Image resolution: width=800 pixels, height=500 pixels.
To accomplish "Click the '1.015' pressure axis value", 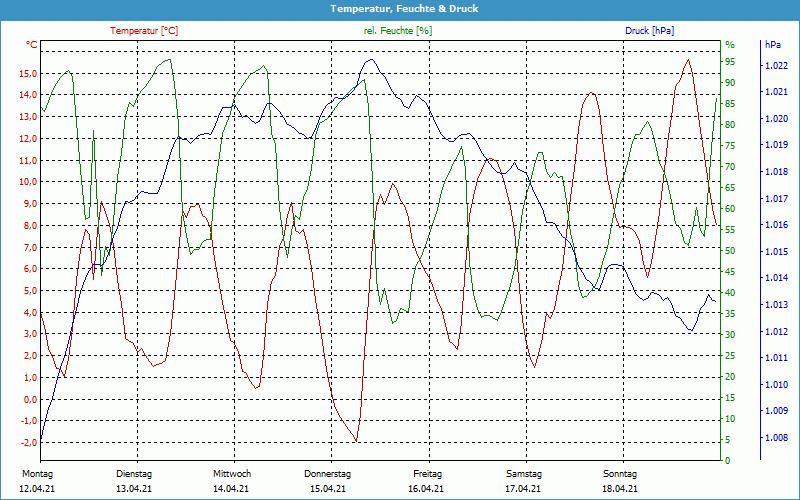I will coord(777,252).
